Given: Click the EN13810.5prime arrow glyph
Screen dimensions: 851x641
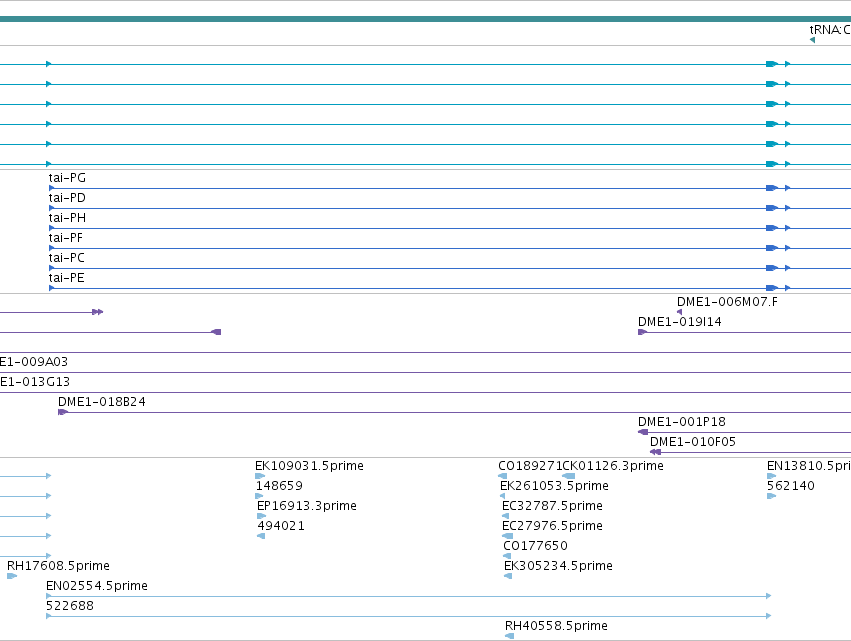Looking at the screenshot, I should pos(771,476).
